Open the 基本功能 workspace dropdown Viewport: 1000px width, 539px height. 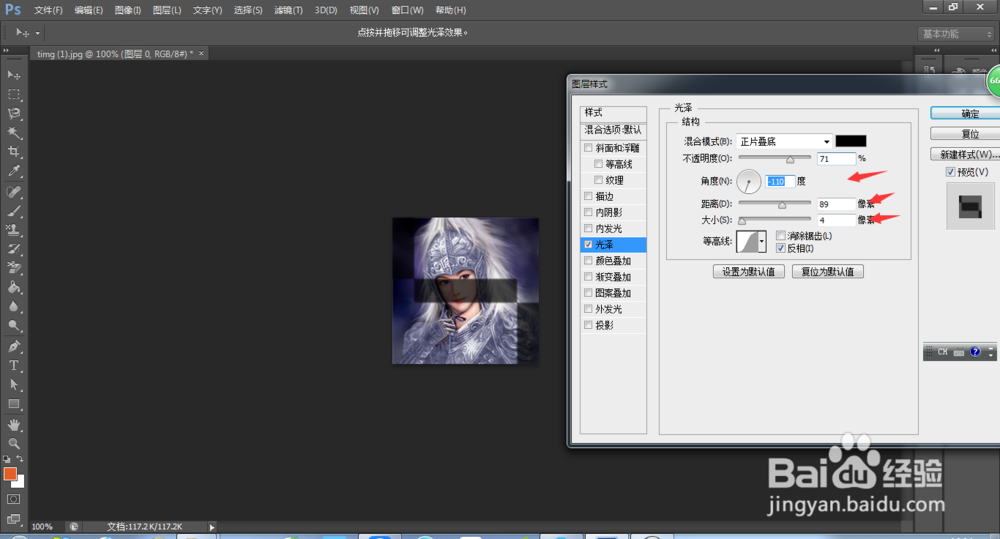[956, 34]
